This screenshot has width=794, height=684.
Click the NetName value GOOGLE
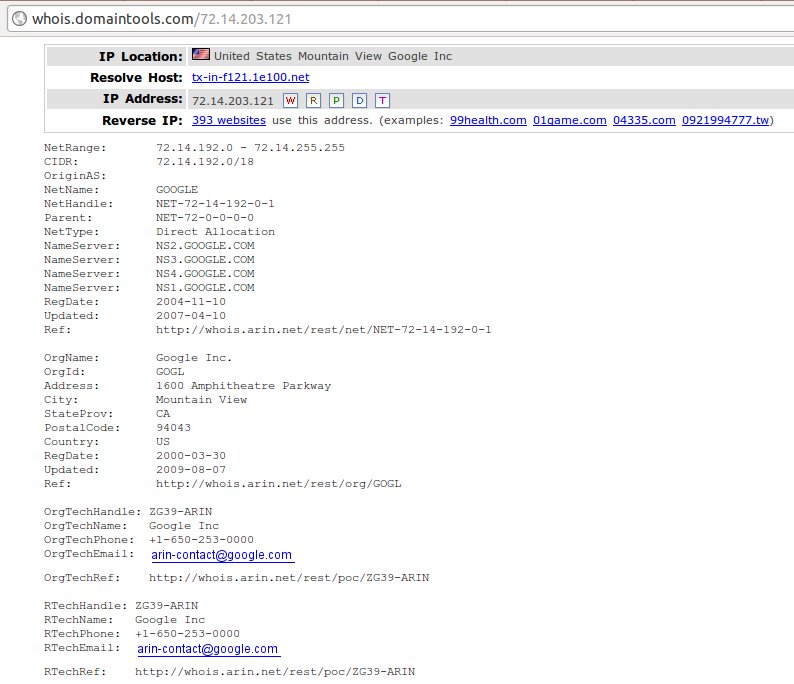pyautogui.click(x=177, y=189)
